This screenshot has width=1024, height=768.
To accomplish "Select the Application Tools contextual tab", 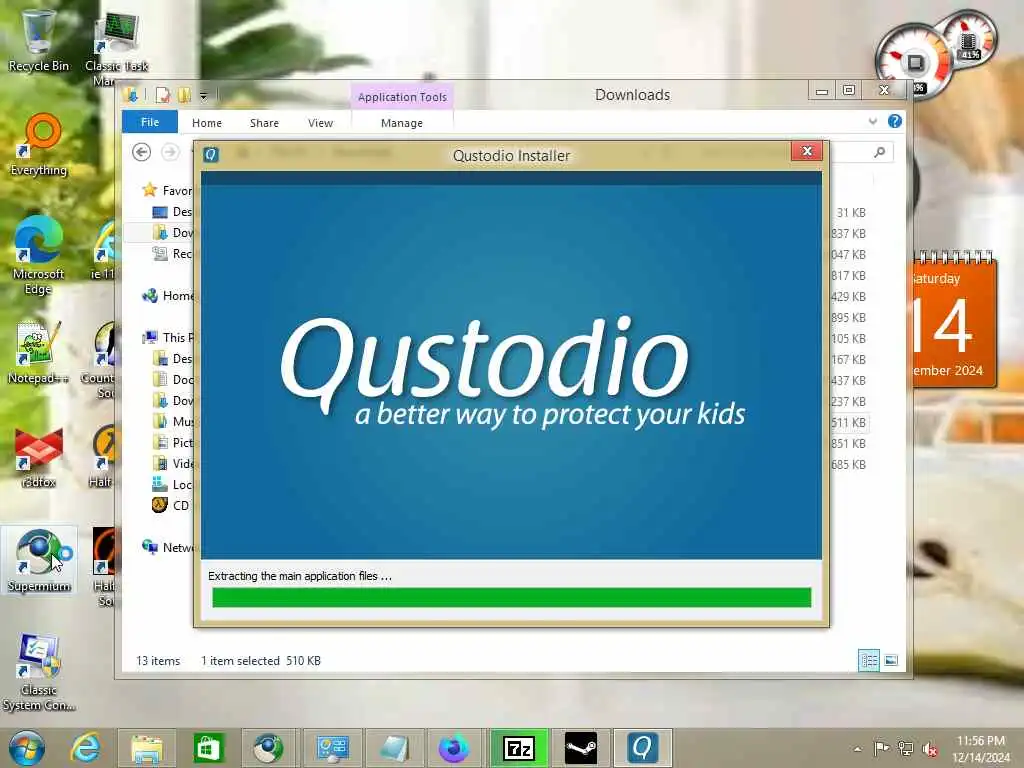I will 402,97.
